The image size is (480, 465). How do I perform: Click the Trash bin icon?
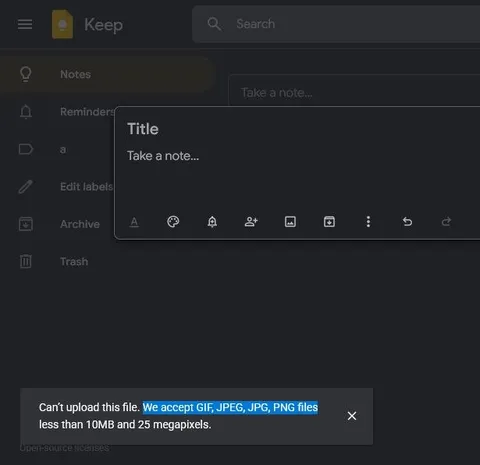coord(26,261)
